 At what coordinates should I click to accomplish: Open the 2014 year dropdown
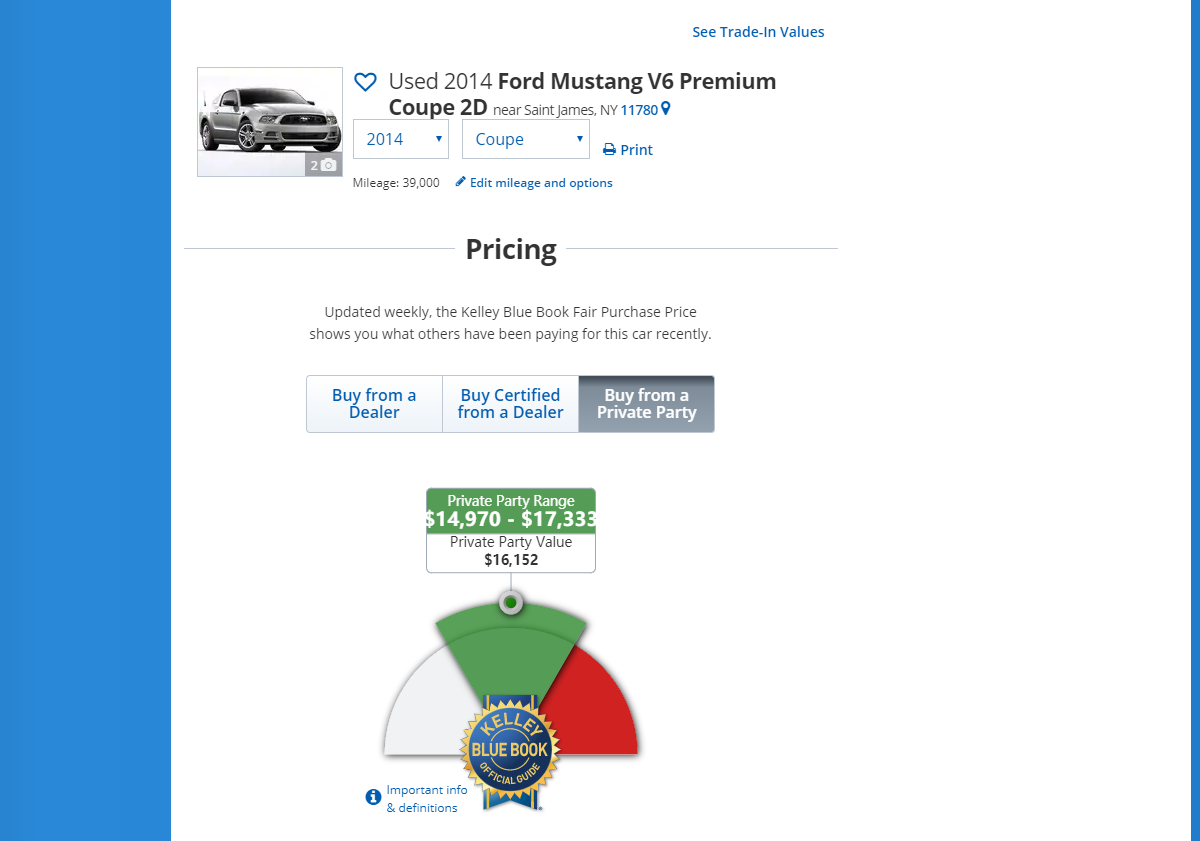pos(400,139)
